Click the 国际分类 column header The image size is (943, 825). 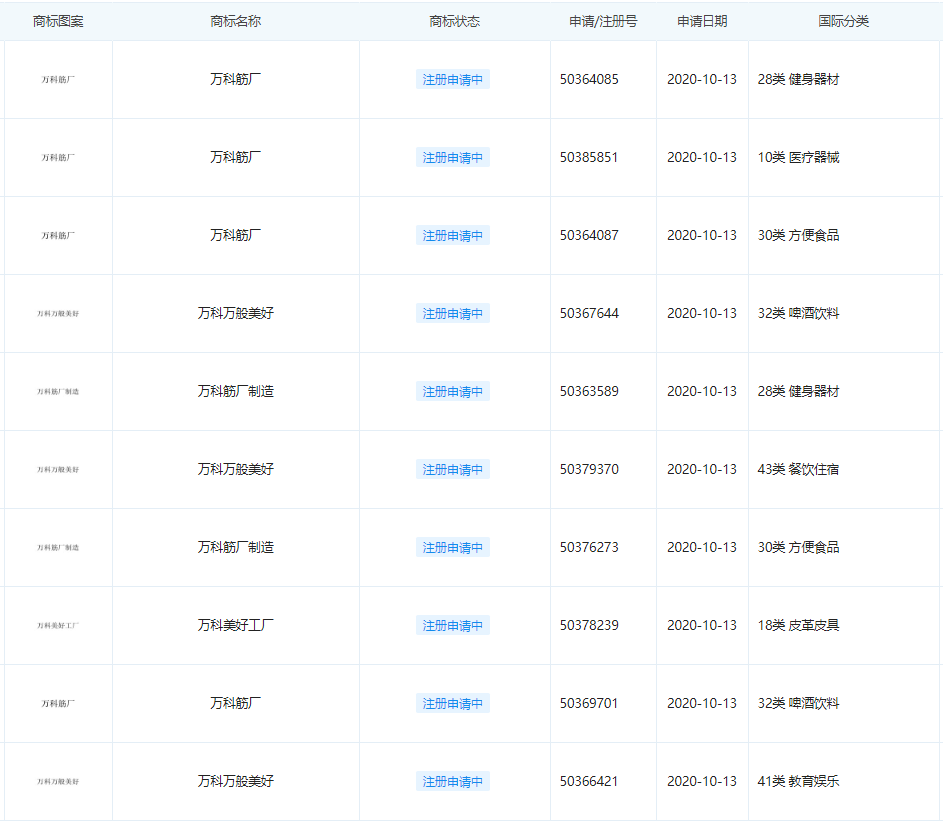coord(843,22)
